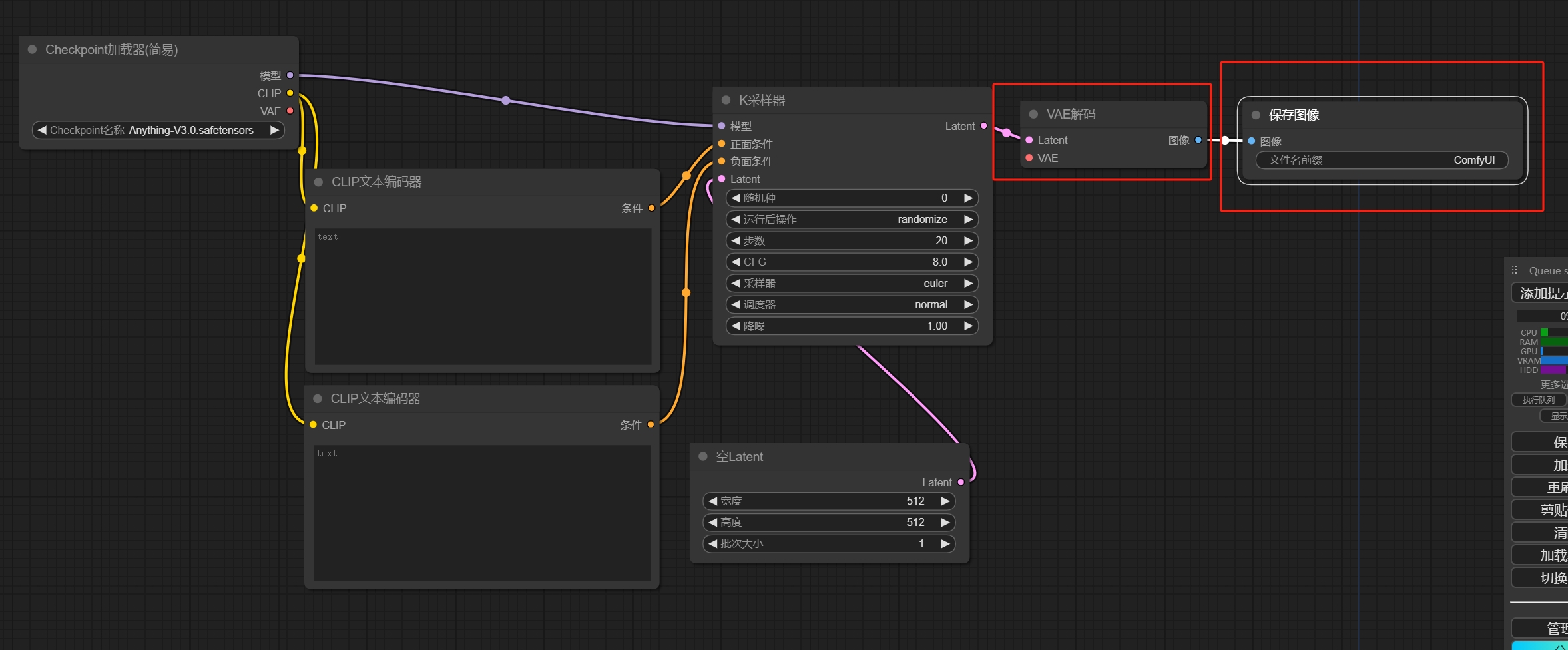Decrease 降噪 with its left arrow

click(x=736, y=326)
